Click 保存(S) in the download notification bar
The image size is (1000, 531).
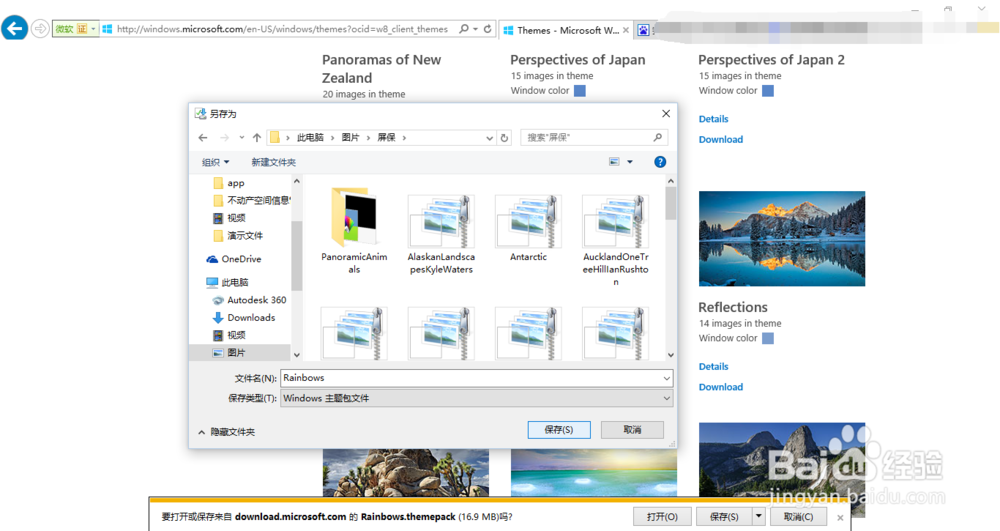pos(724,516)
